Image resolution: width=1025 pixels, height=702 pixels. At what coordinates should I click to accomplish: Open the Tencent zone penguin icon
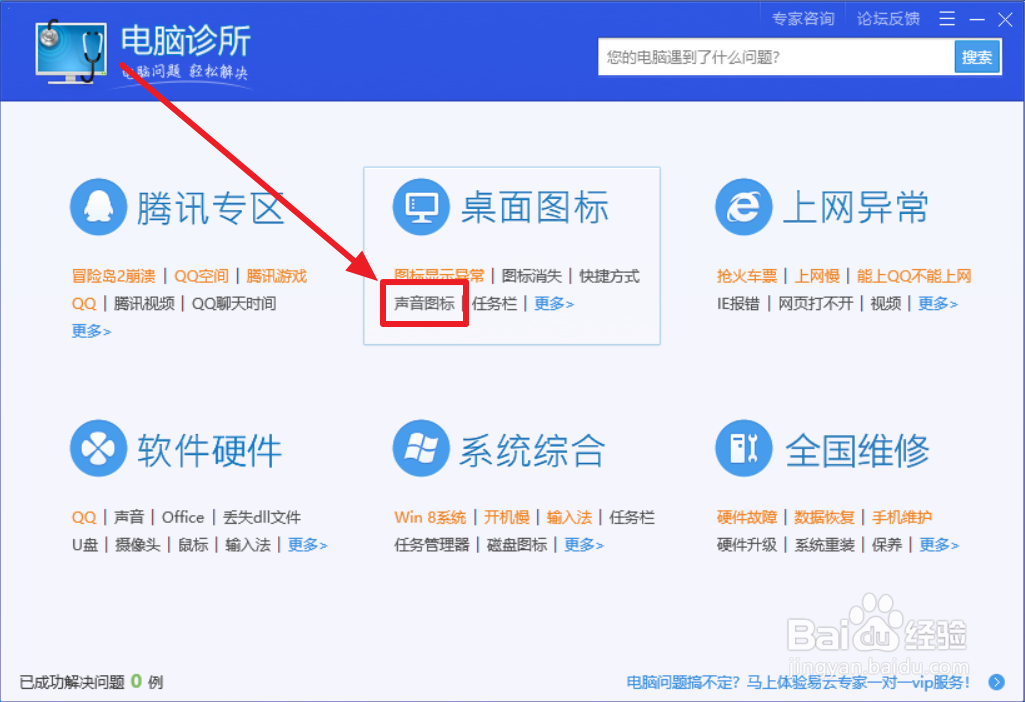pyautogui.click(x=98, y=207)
